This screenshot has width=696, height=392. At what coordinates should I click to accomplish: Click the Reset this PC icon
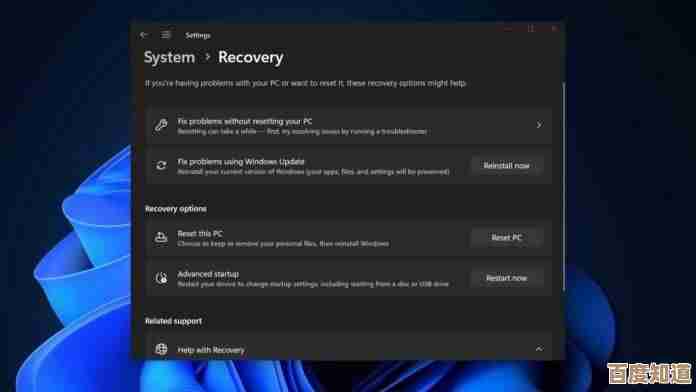coord(161,238)
